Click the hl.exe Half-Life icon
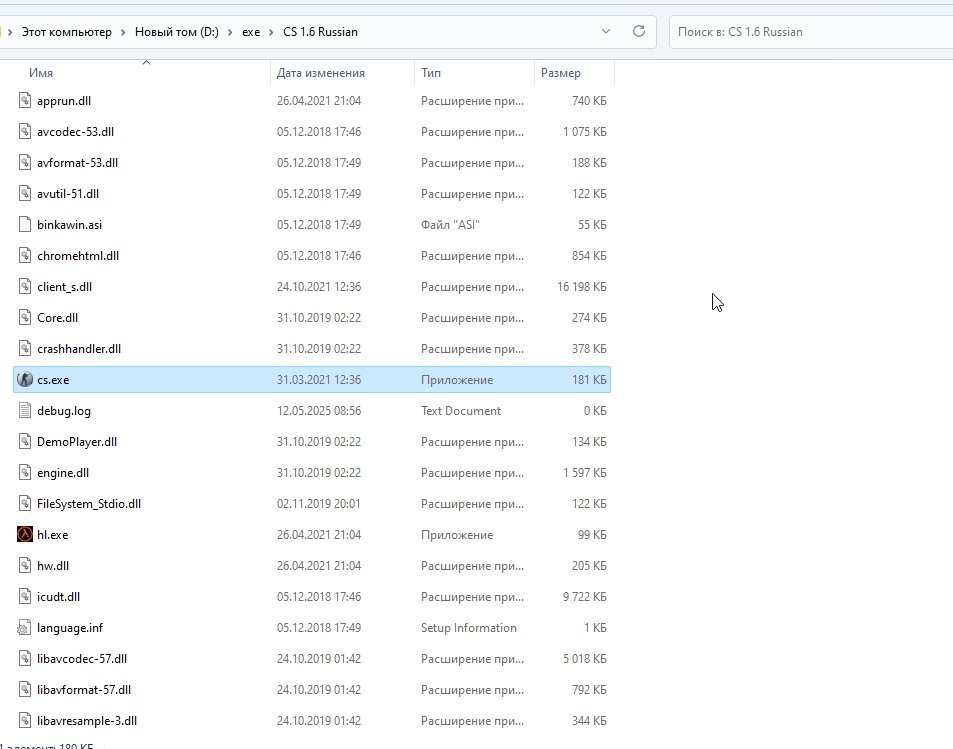This screenshot has height=749, width=953. click(x=24, y=534)
